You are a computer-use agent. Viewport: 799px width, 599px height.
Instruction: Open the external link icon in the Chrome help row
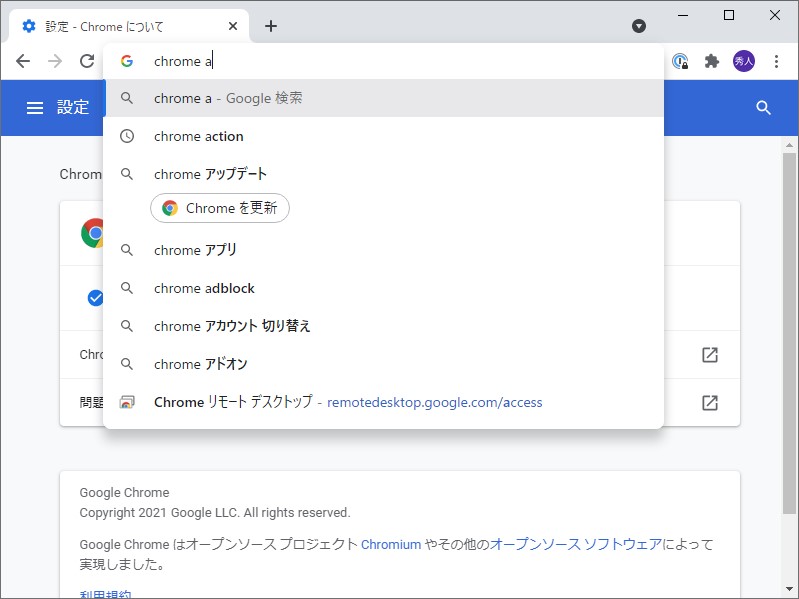point(710,355)
